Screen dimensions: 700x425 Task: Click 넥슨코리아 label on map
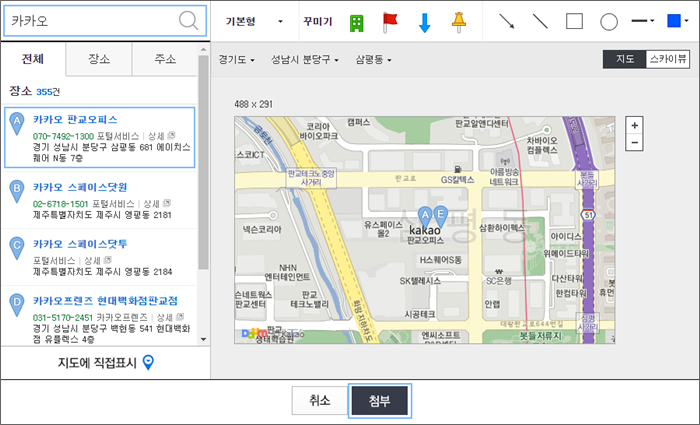pos(262,229)
